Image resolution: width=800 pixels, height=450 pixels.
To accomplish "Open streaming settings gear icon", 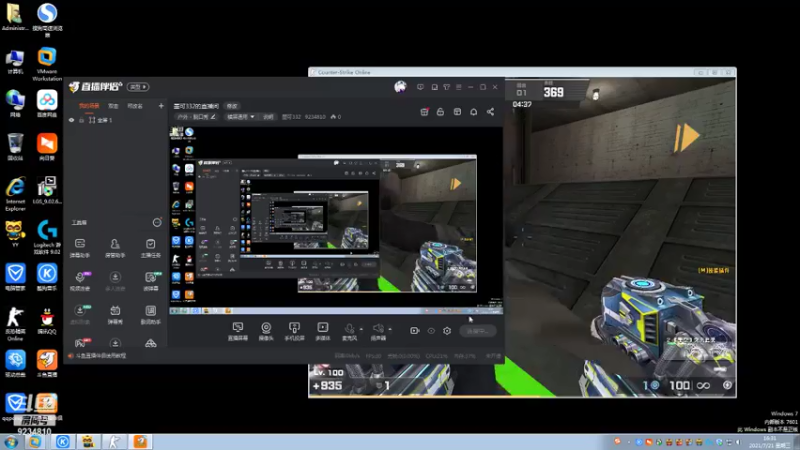I will coord(447,331).
